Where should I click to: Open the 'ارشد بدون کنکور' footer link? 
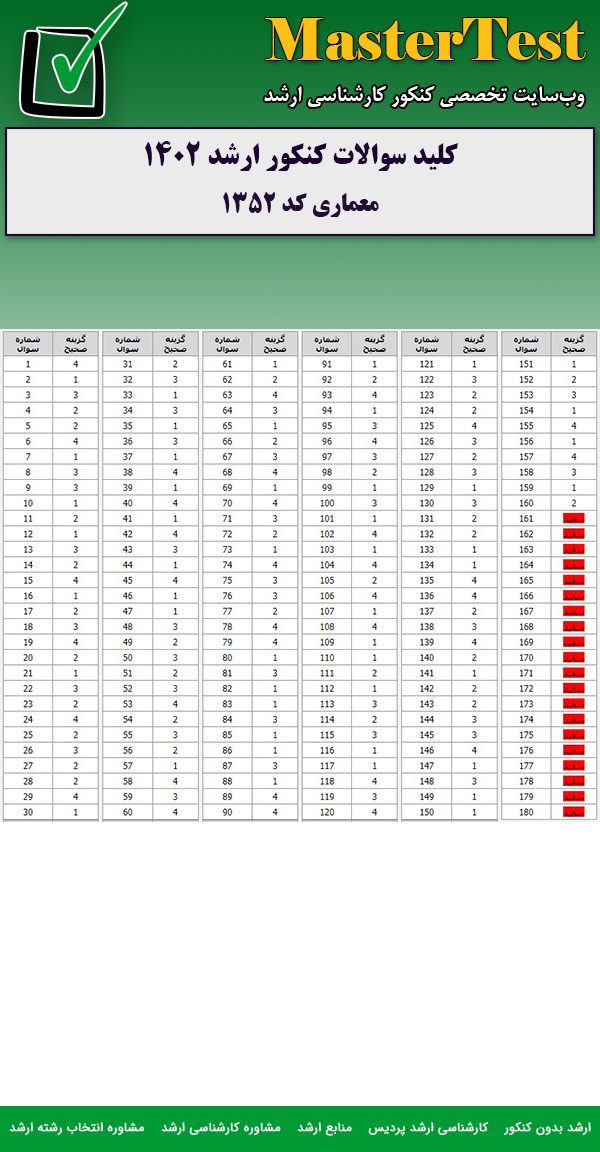tap(547, 1127)
